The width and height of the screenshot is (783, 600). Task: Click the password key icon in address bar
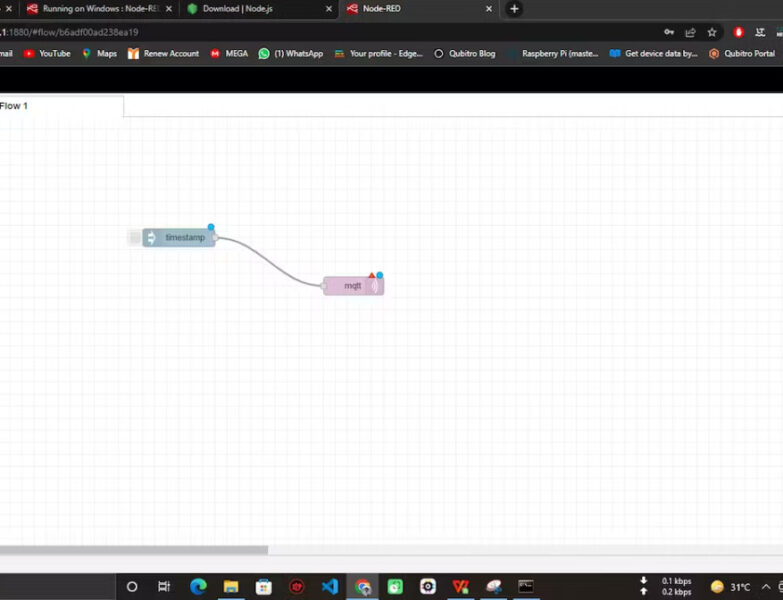[668, 32]
